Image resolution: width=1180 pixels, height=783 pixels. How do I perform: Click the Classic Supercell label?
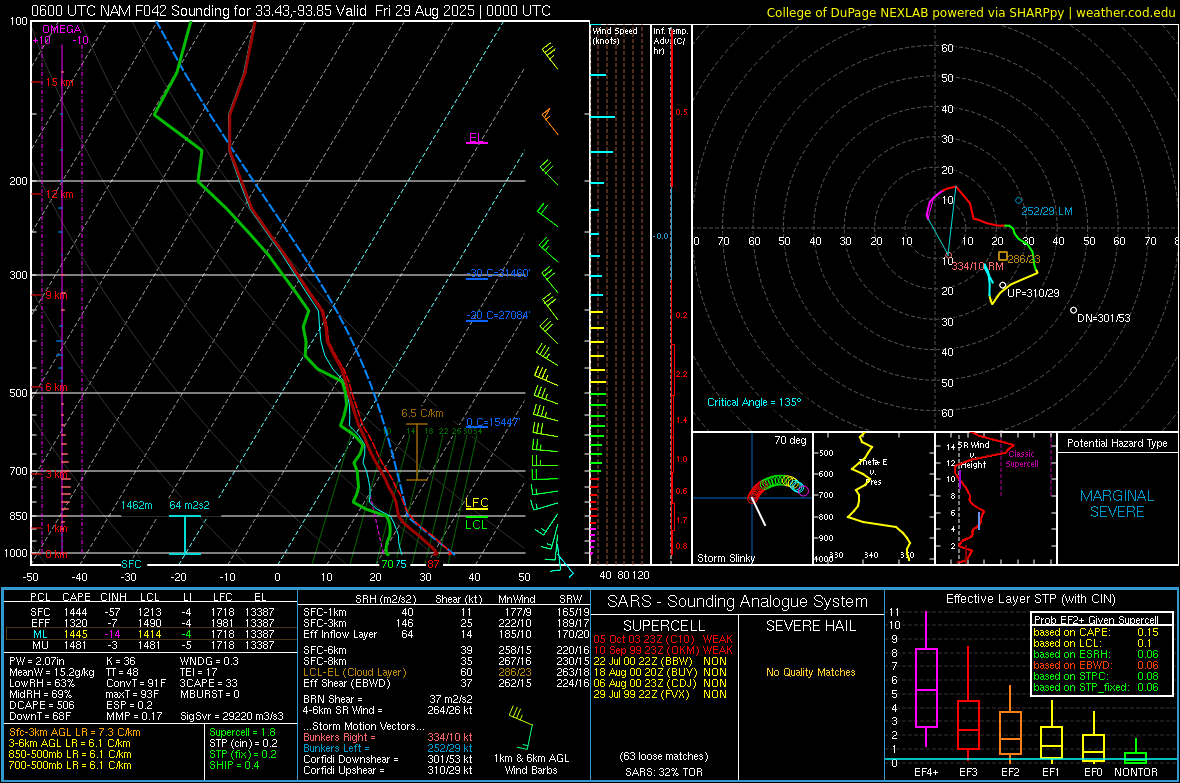pyautogui.click(x=1021, y=459)
